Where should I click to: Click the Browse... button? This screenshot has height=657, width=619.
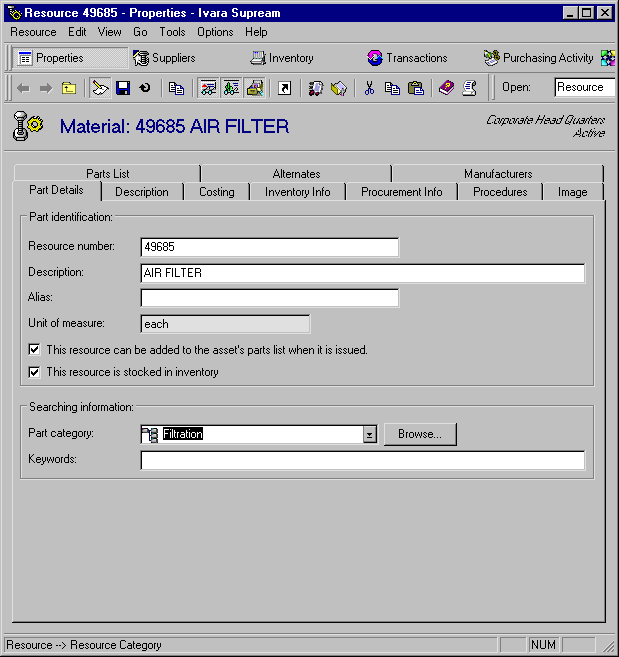tap(420, 434)
